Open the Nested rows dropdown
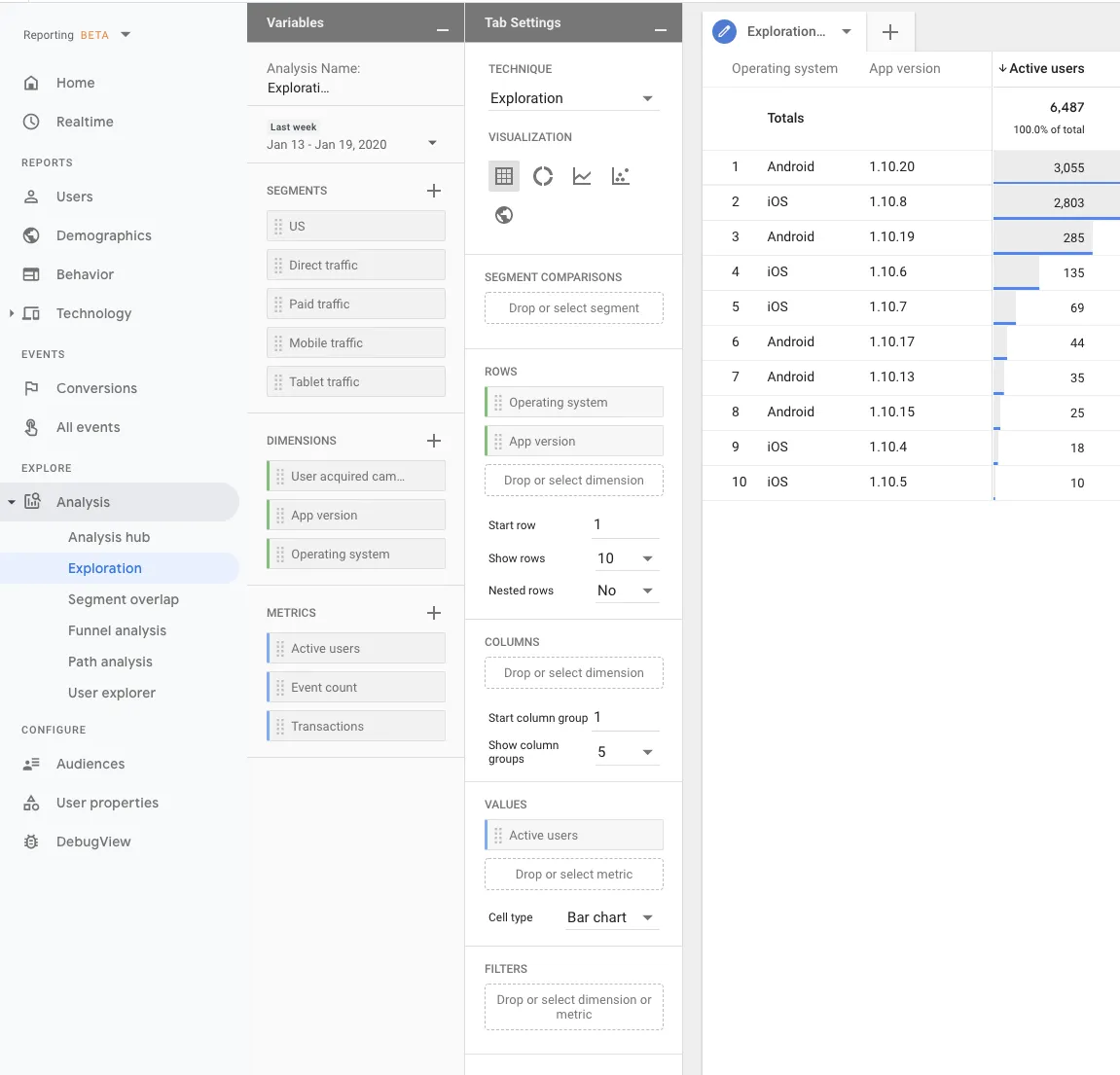Screen dimensions: 1120x1075 click(x=627, y=591)
